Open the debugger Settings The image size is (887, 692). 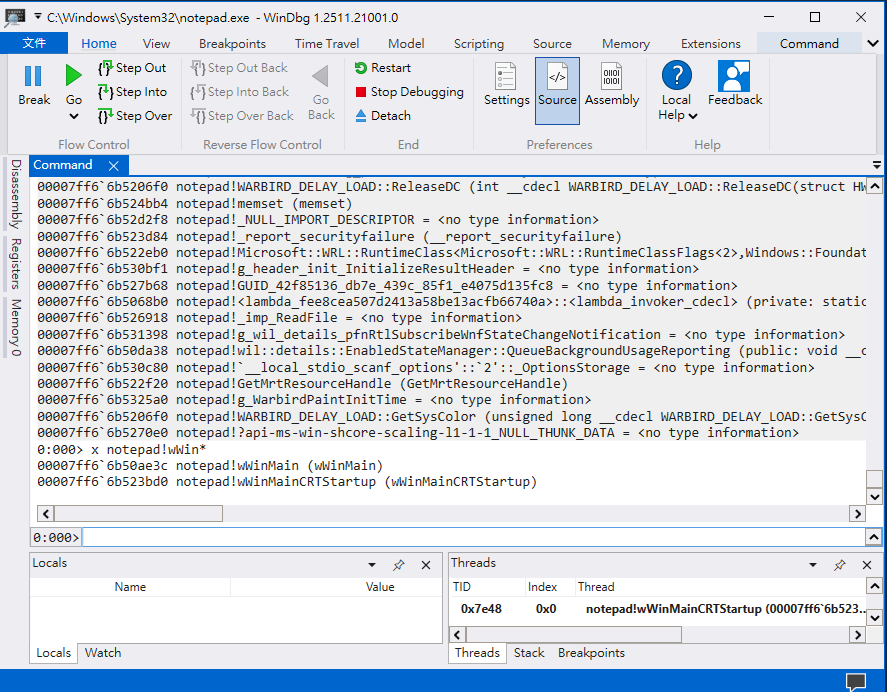coord(506,85)
